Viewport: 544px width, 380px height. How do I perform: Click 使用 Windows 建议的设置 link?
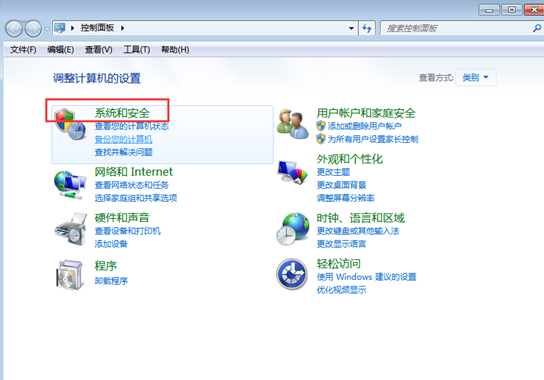pos(366,277)
